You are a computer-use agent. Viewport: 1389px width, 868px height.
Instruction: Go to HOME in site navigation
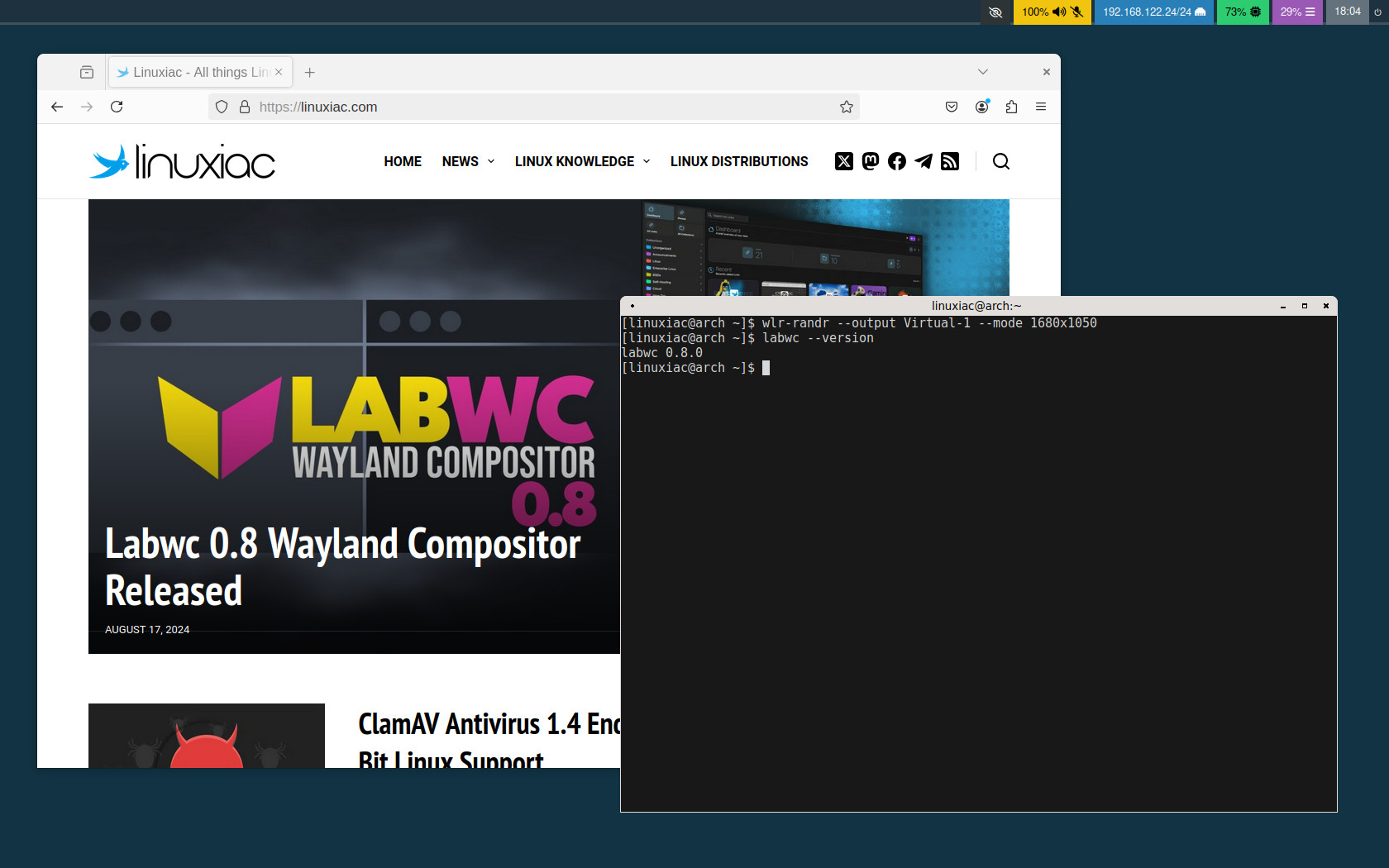click(403, 161)
